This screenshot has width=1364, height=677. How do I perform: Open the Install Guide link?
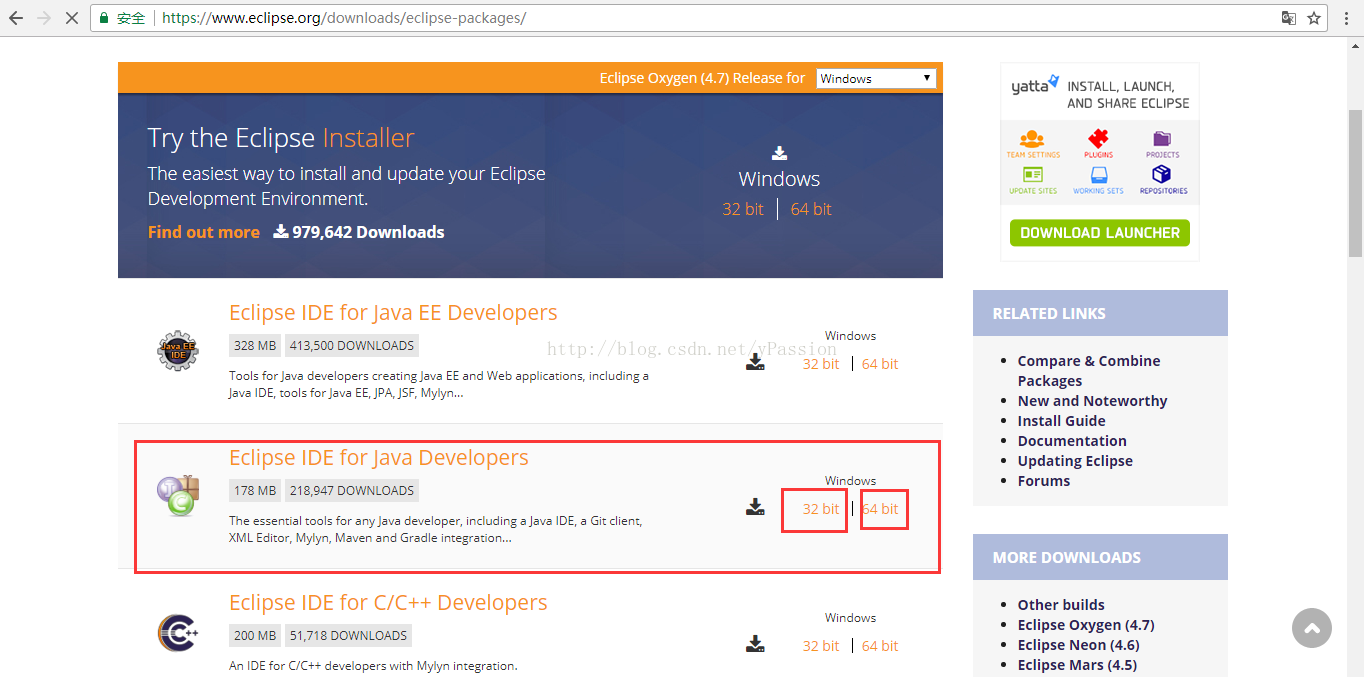tap(1061, 421)
